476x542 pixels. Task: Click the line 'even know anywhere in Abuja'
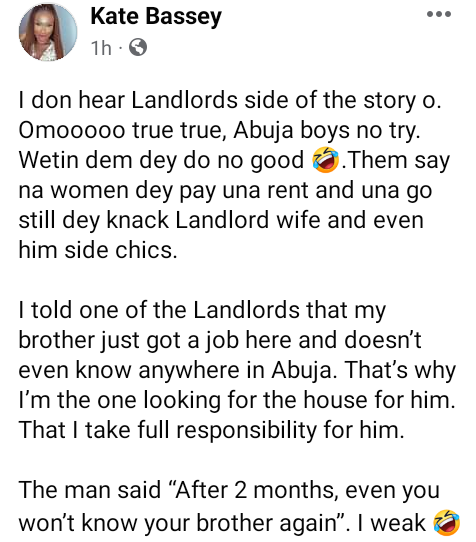point(237,370)
